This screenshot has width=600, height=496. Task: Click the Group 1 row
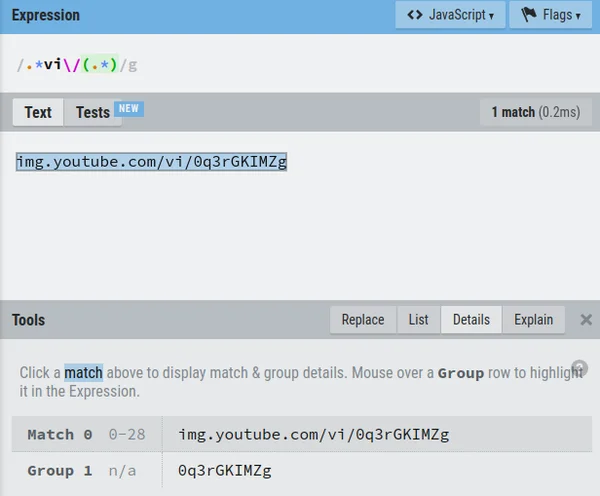[x=302, y=470]
